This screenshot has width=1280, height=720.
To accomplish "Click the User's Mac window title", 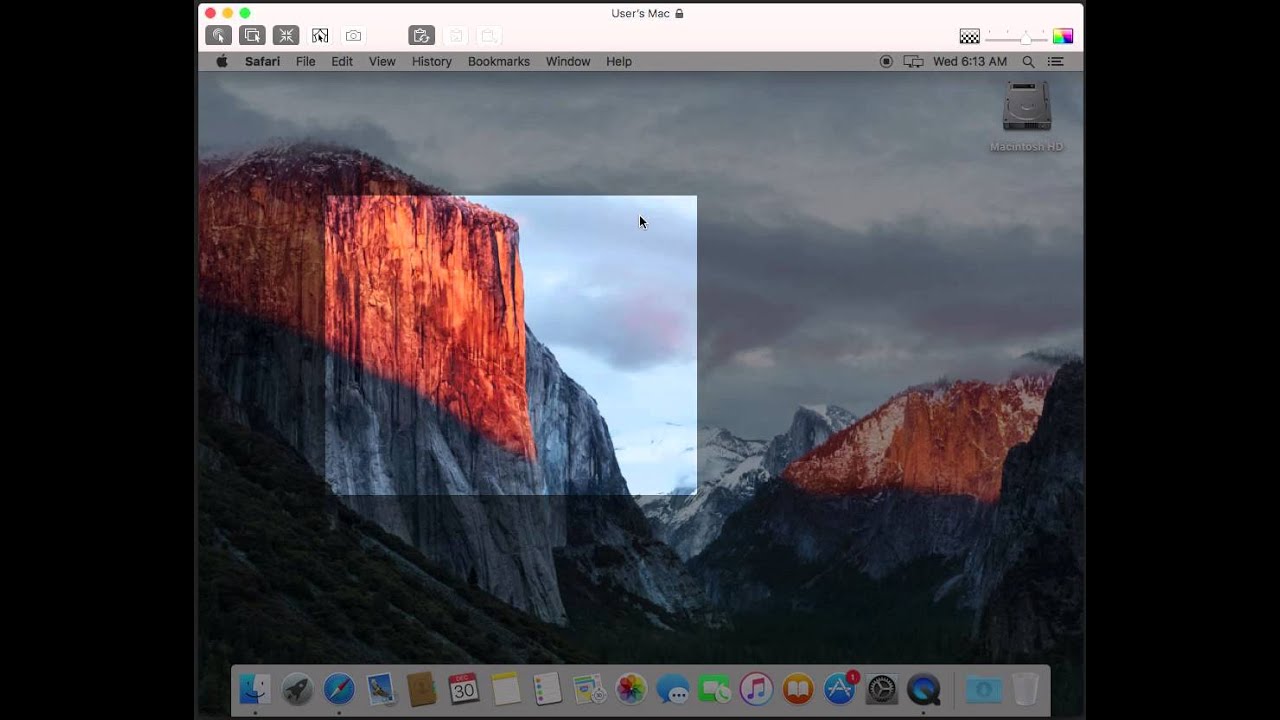I will (641, 13).
